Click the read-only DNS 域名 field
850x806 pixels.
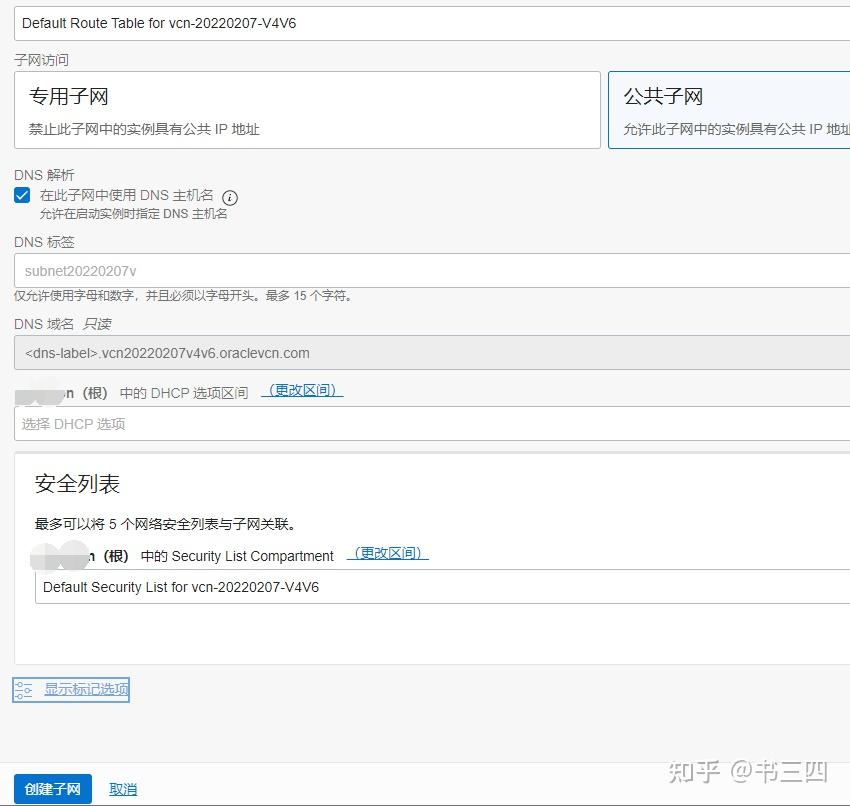[432, 353]
